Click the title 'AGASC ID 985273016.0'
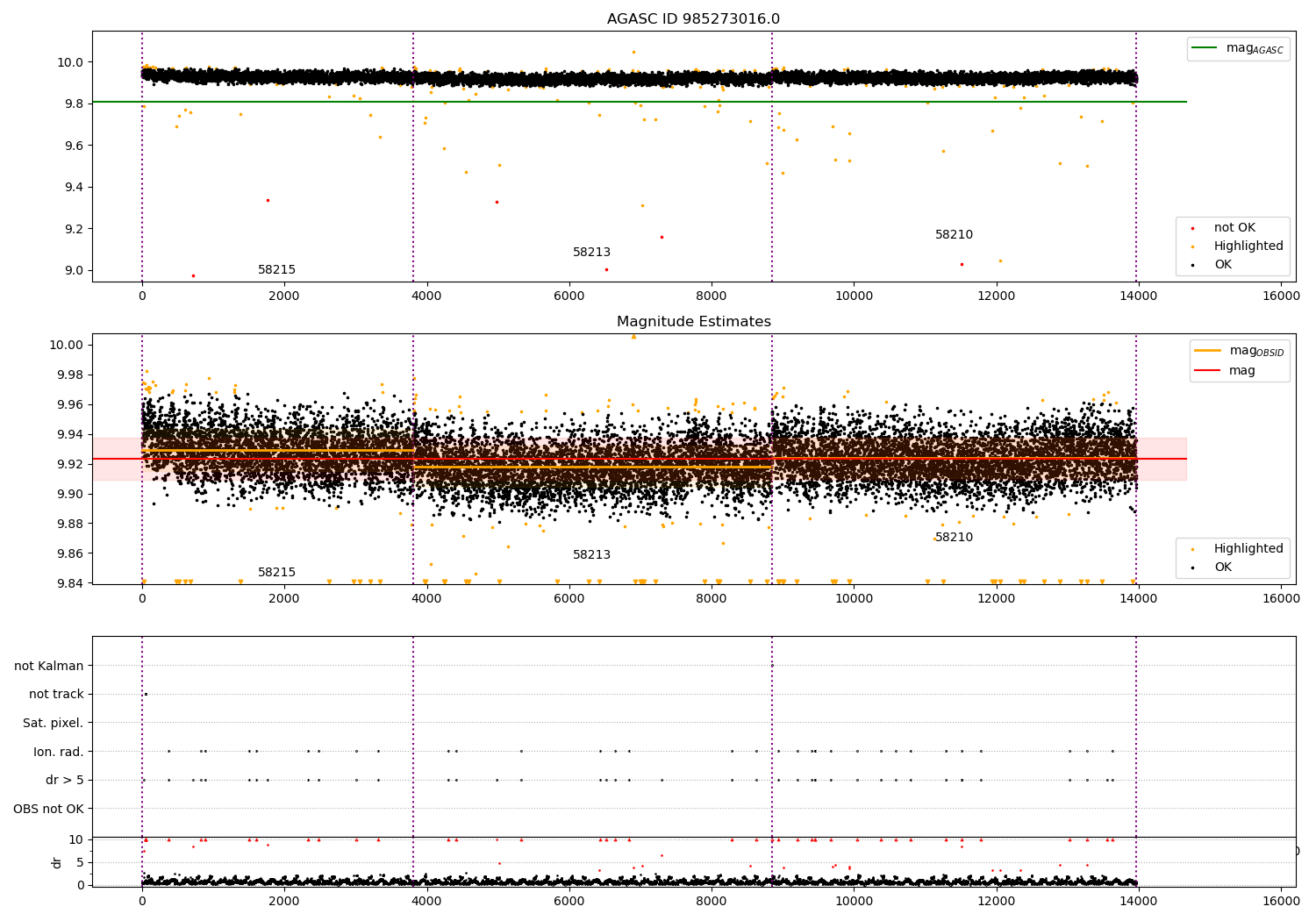Viewport: 1316px width, 921px height. pos(693,19)
